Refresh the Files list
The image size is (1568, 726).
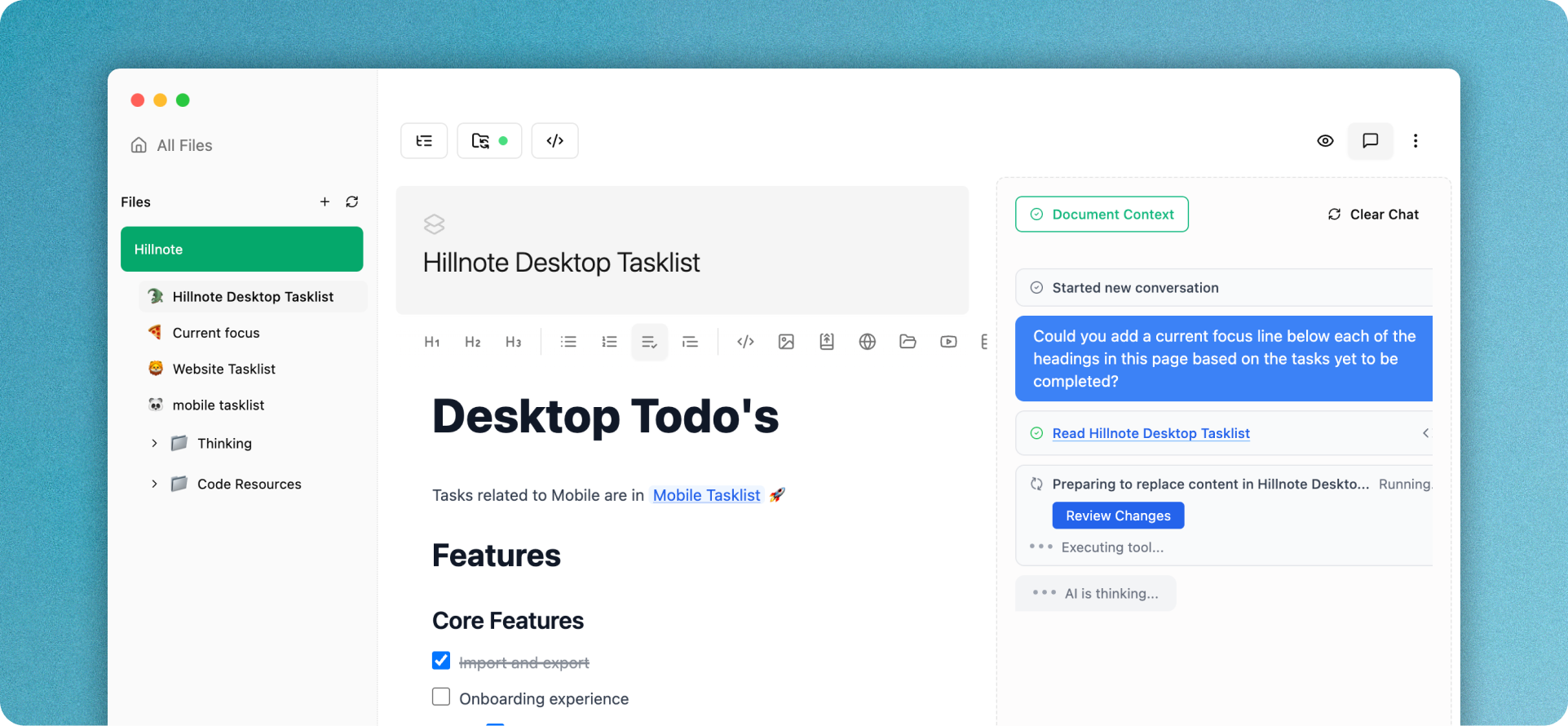[352, 201]
